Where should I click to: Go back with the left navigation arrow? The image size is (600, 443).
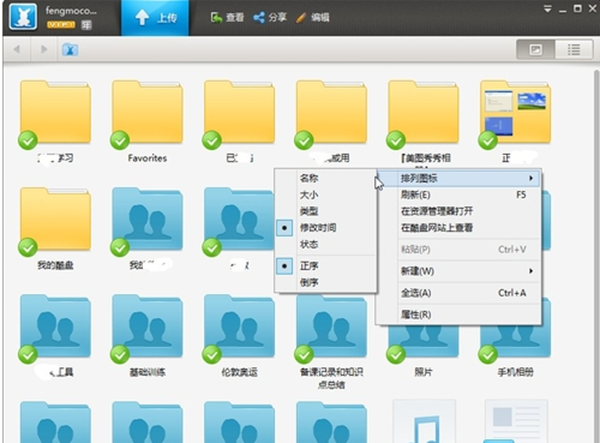tap(17, 49)
